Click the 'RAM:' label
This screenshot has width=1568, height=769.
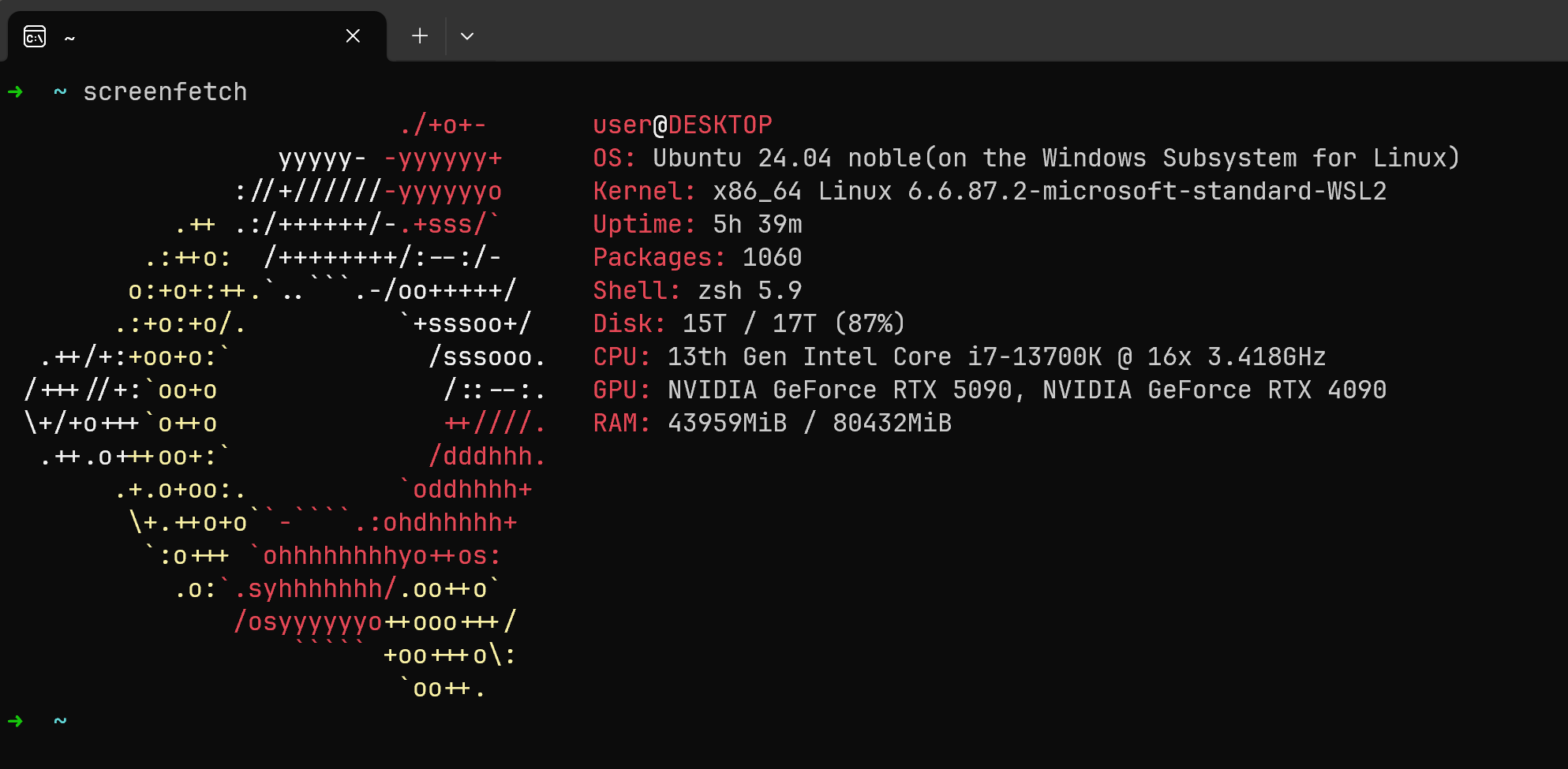point(622,424)
